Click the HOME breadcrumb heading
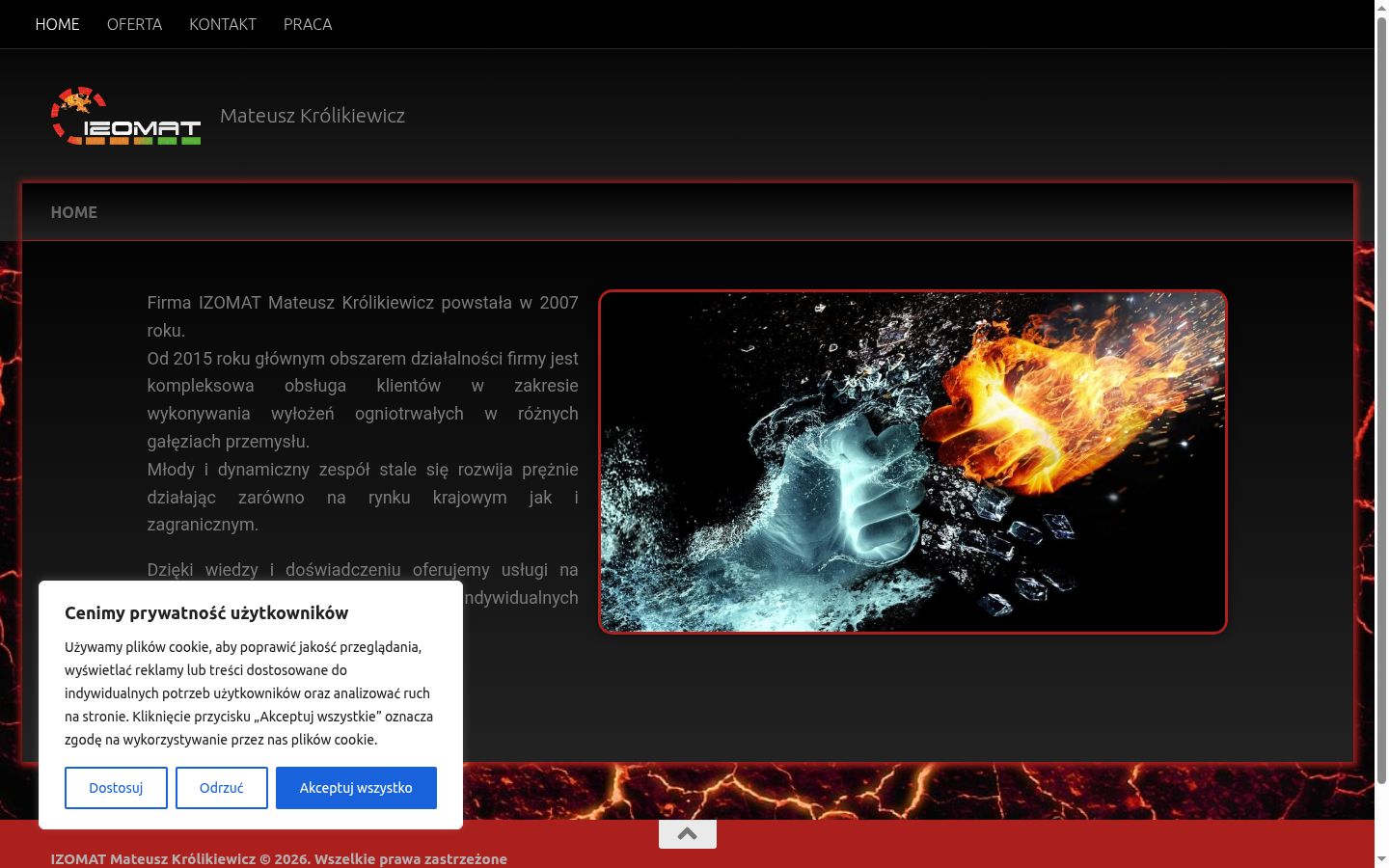1389x868 pixels. coord(74,212)
